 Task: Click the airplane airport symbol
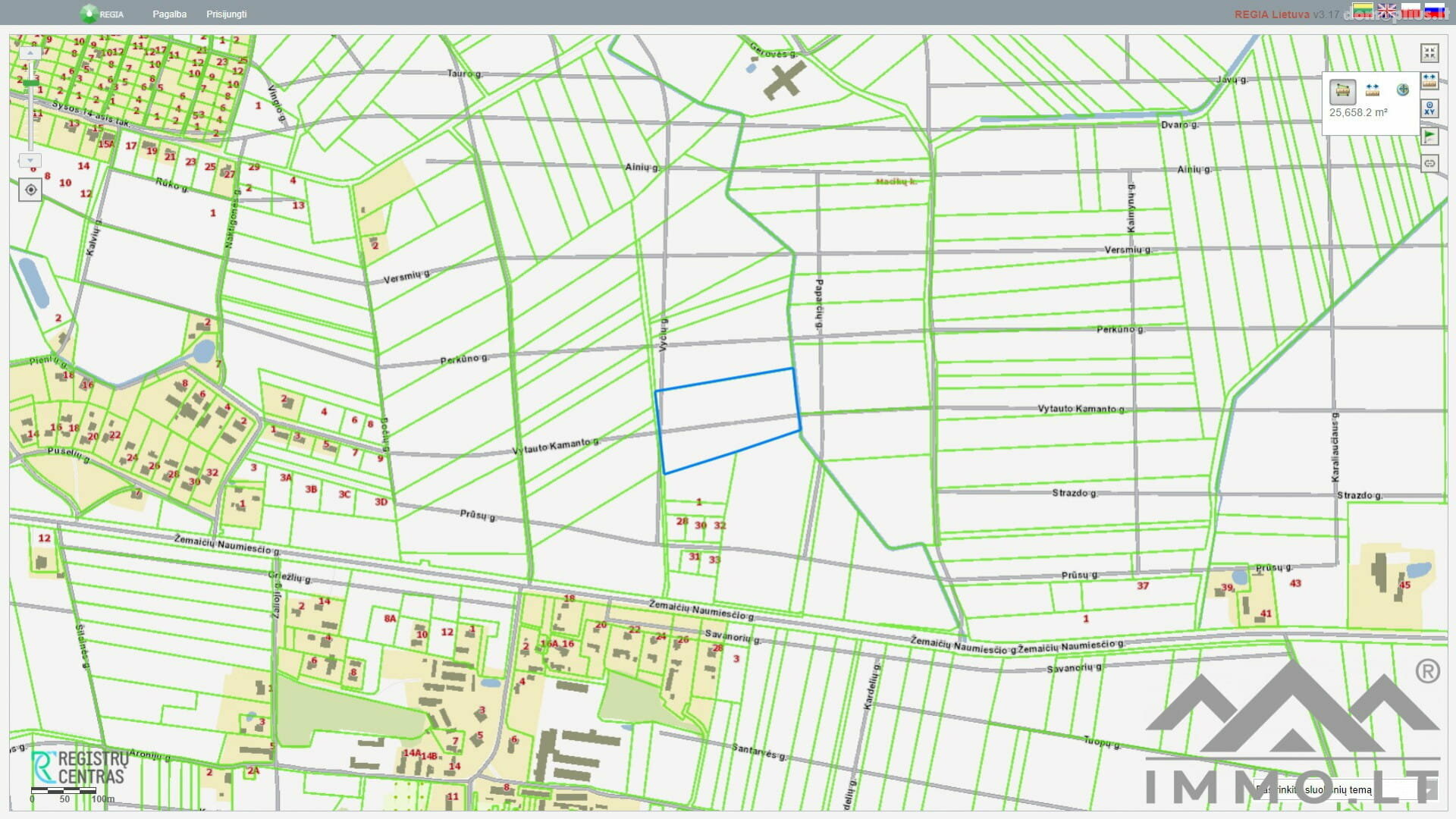click(x=784, y=80)
